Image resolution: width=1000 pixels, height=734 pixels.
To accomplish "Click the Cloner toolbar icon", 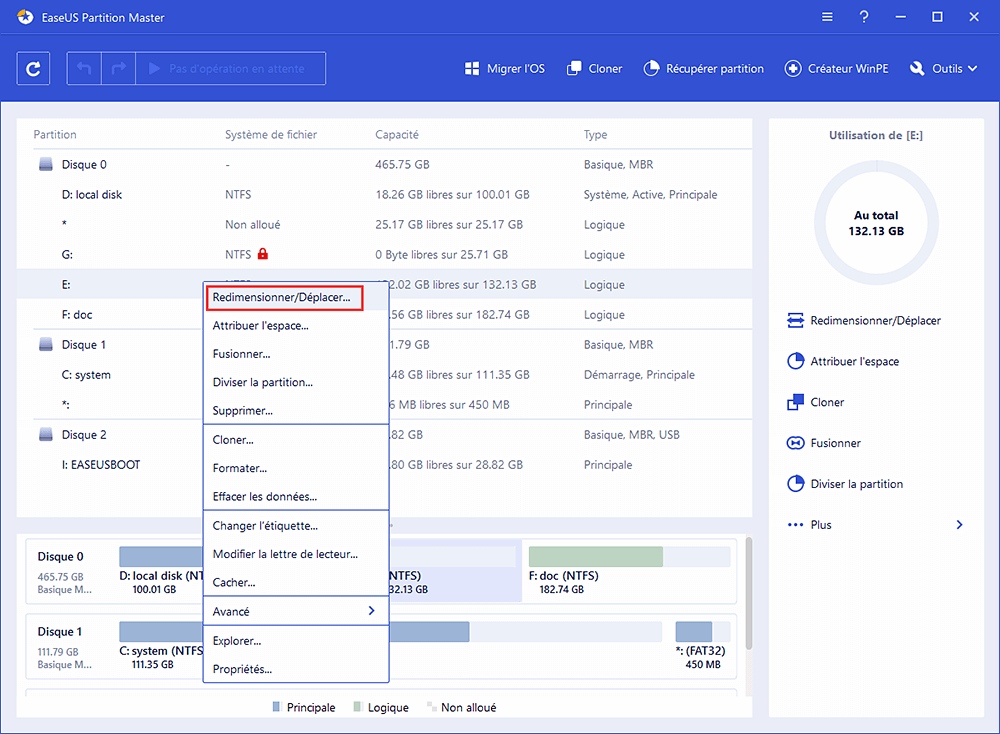I will coord(574,68).
